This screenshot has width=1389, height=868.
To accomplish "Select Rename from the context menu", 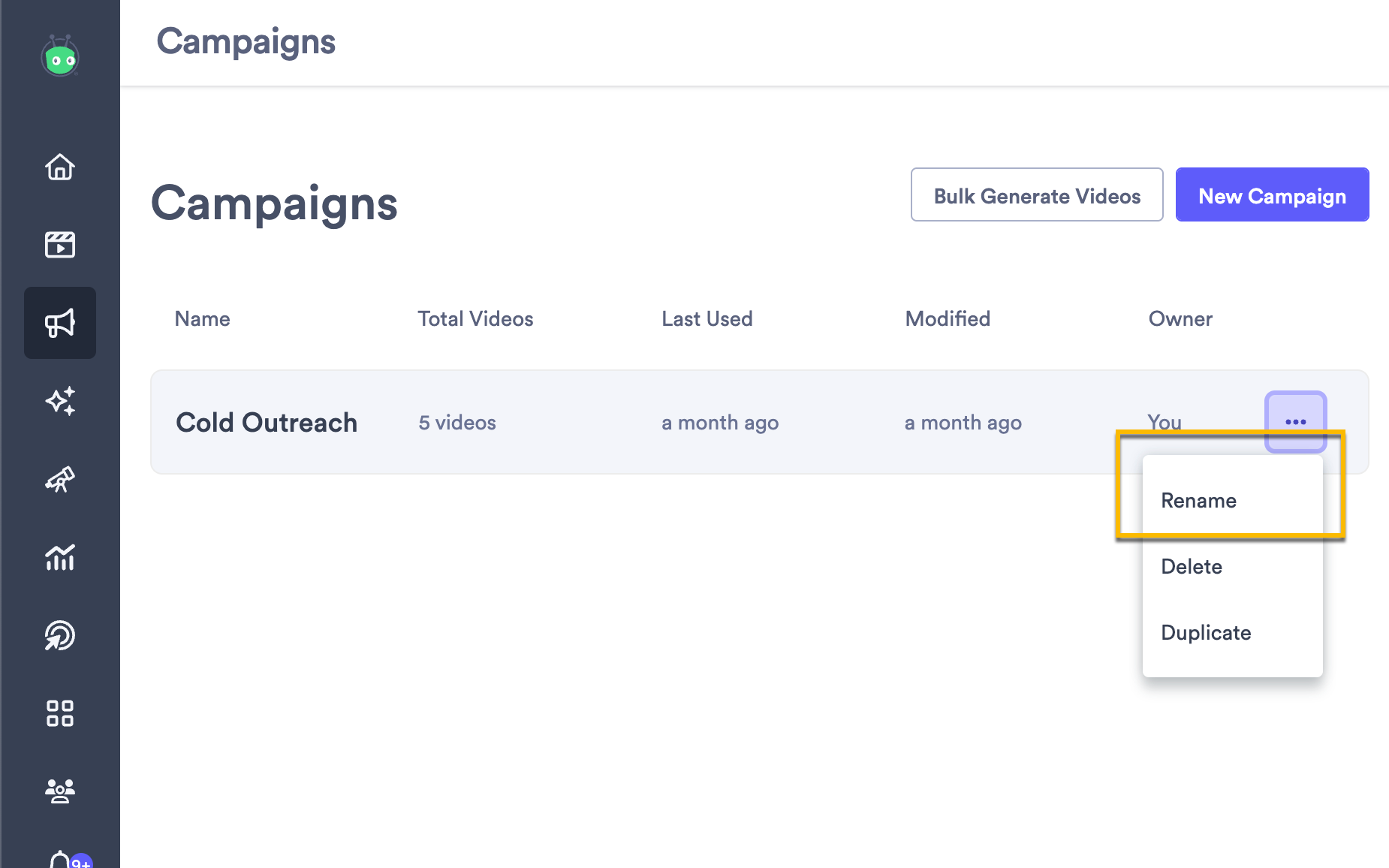I will (x=1198, y=500).
